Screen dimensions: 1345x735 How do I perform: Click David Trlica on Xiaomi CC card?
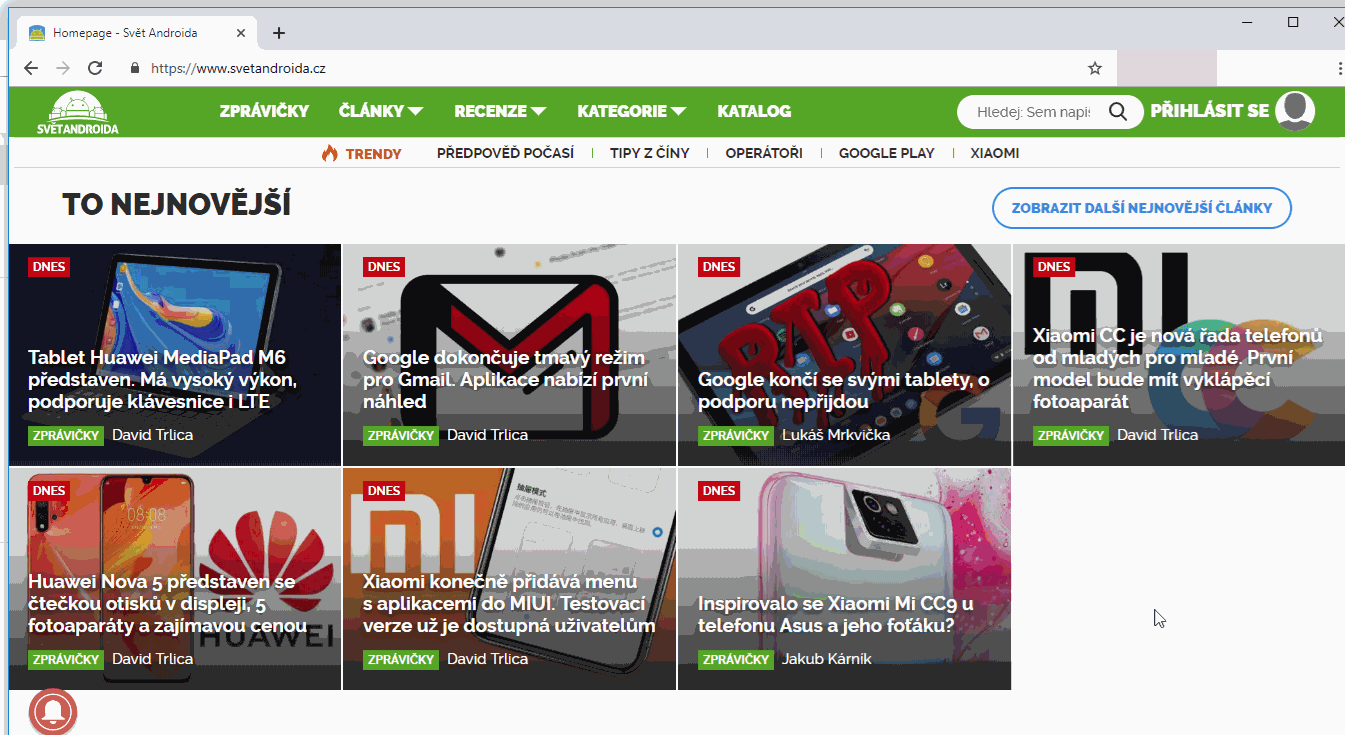click(x=1158, y=435)
